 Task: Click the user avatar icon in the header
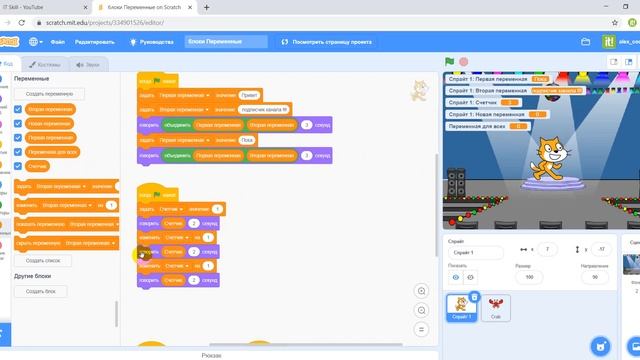click(609, 42)
